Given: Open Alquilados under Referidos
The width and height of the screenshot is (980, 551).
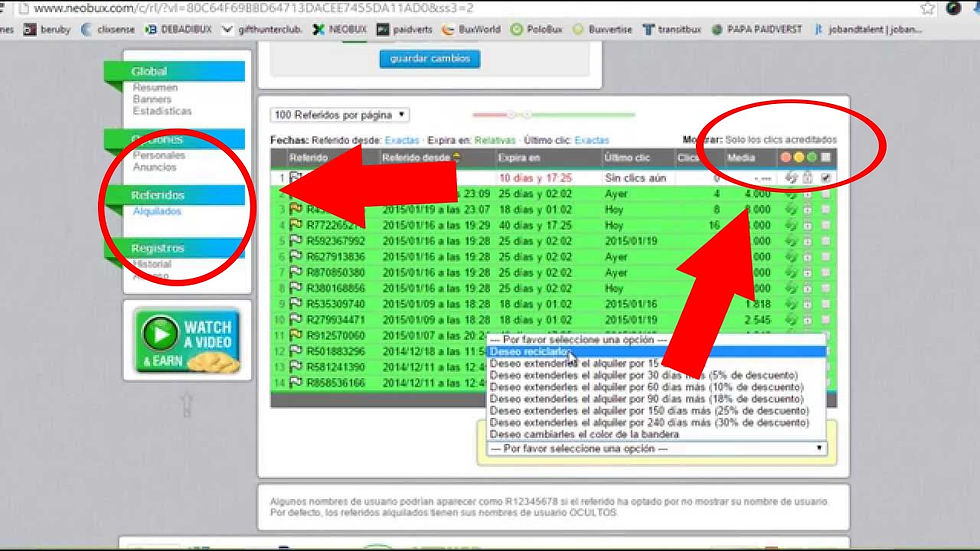Looking at the screenshot, I should pos(157,211).
